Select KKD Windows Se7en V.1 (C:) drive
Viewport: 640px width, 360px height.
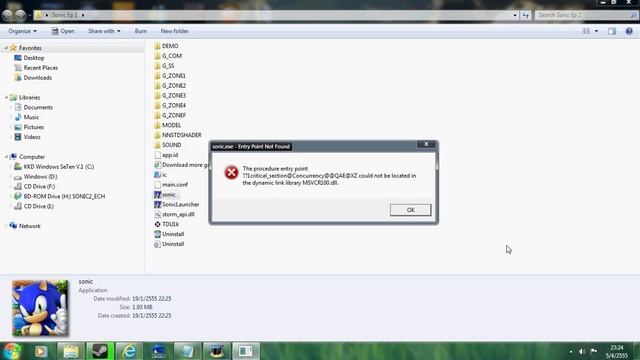pos(58,167)
